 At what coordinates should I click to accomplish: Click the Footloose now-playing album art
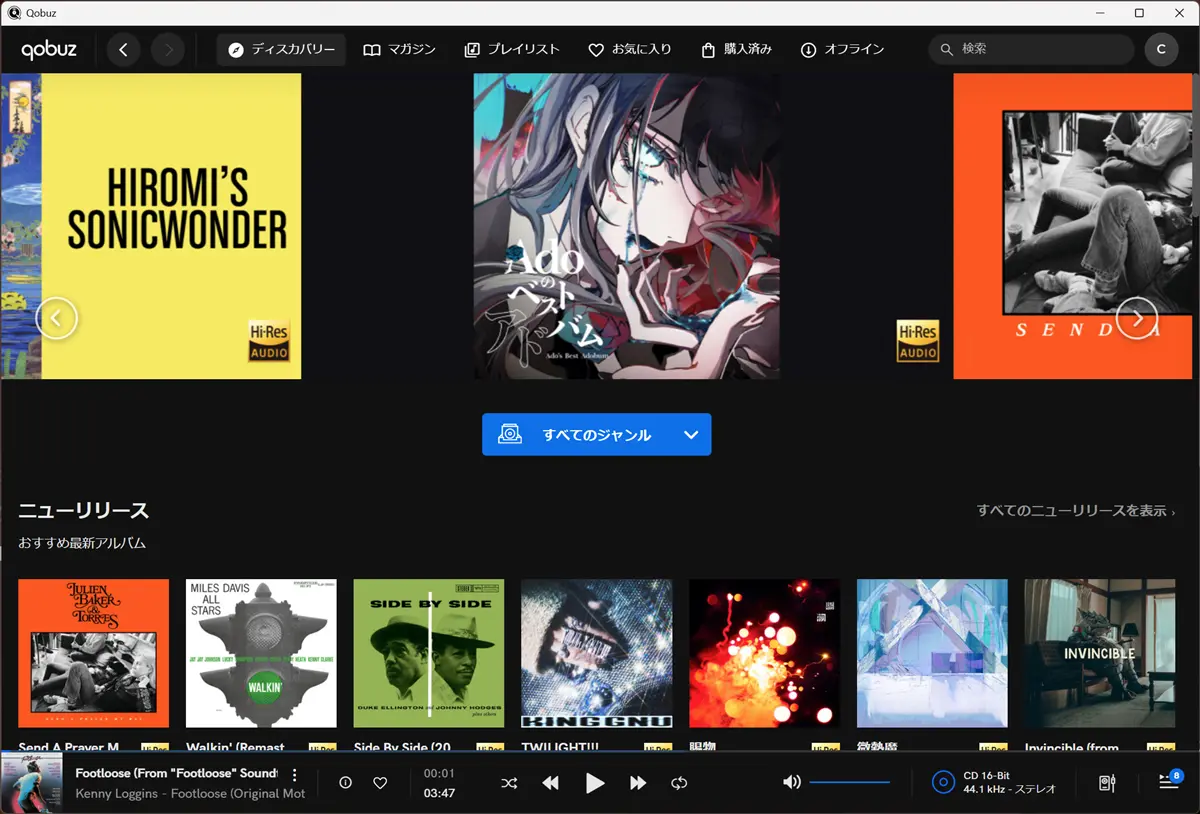[x=31, y=783]
